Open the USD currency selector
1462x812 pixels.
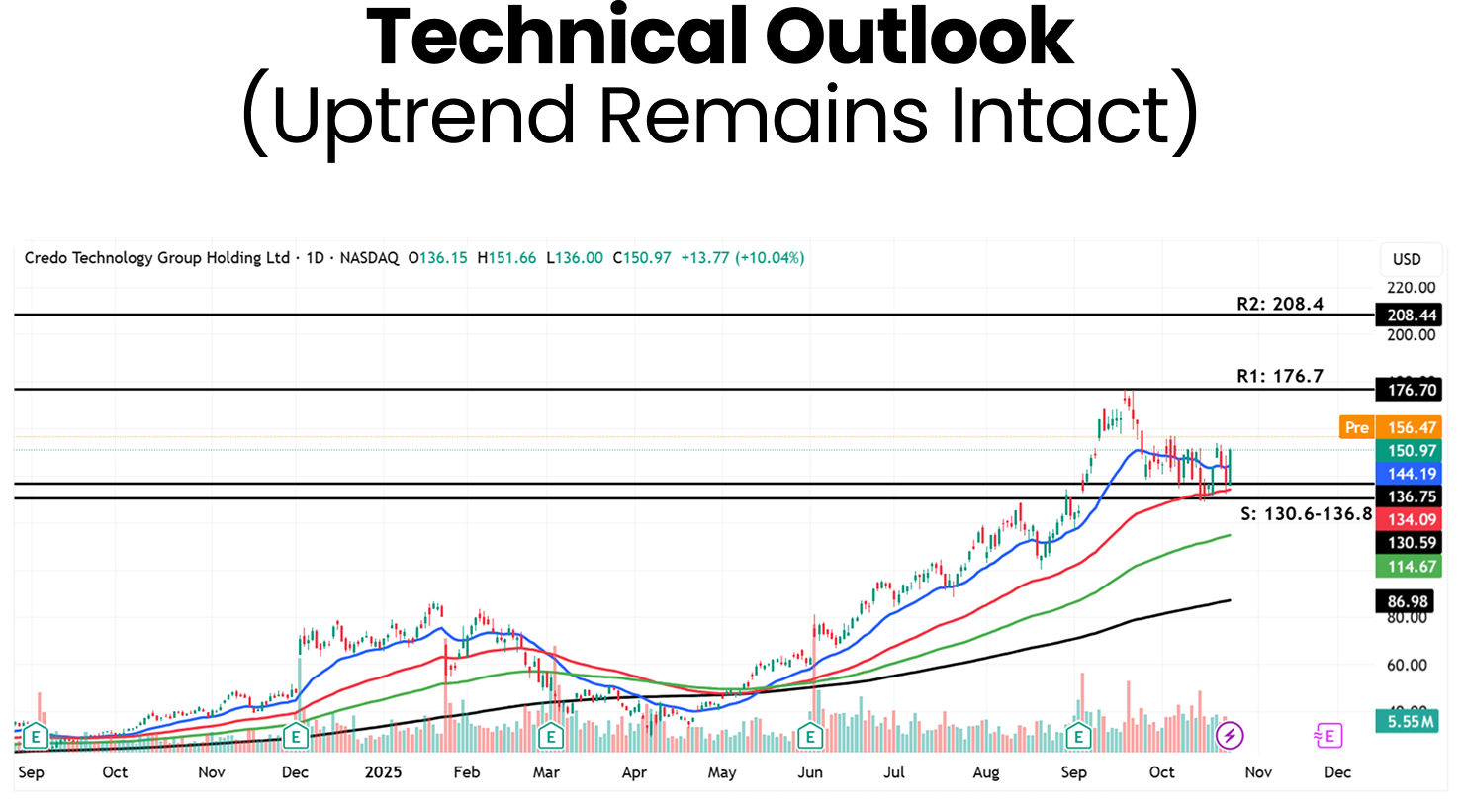(1406, 259)
